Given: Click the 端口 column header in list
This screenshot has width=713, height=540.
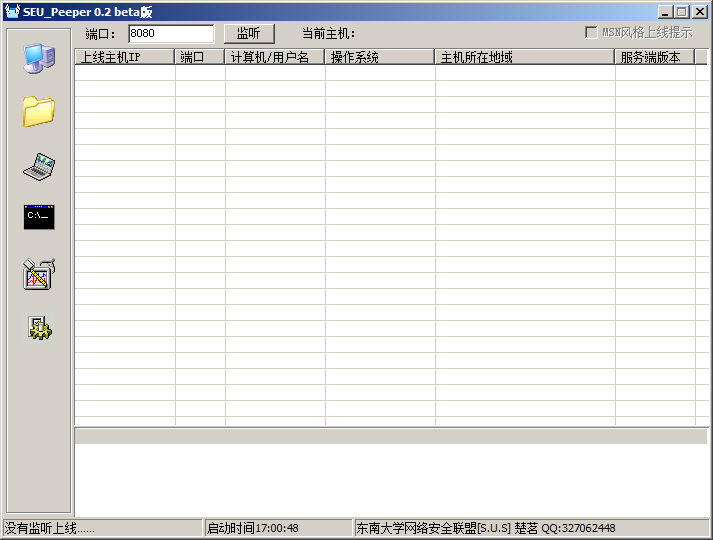Looking at the screenshot, I should [200, 57].
